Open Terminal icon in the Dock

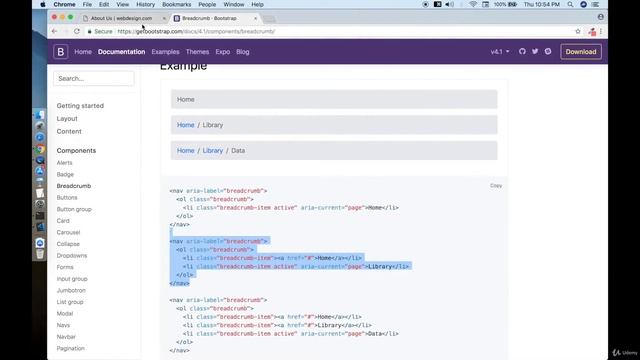[x=40, y=216]
